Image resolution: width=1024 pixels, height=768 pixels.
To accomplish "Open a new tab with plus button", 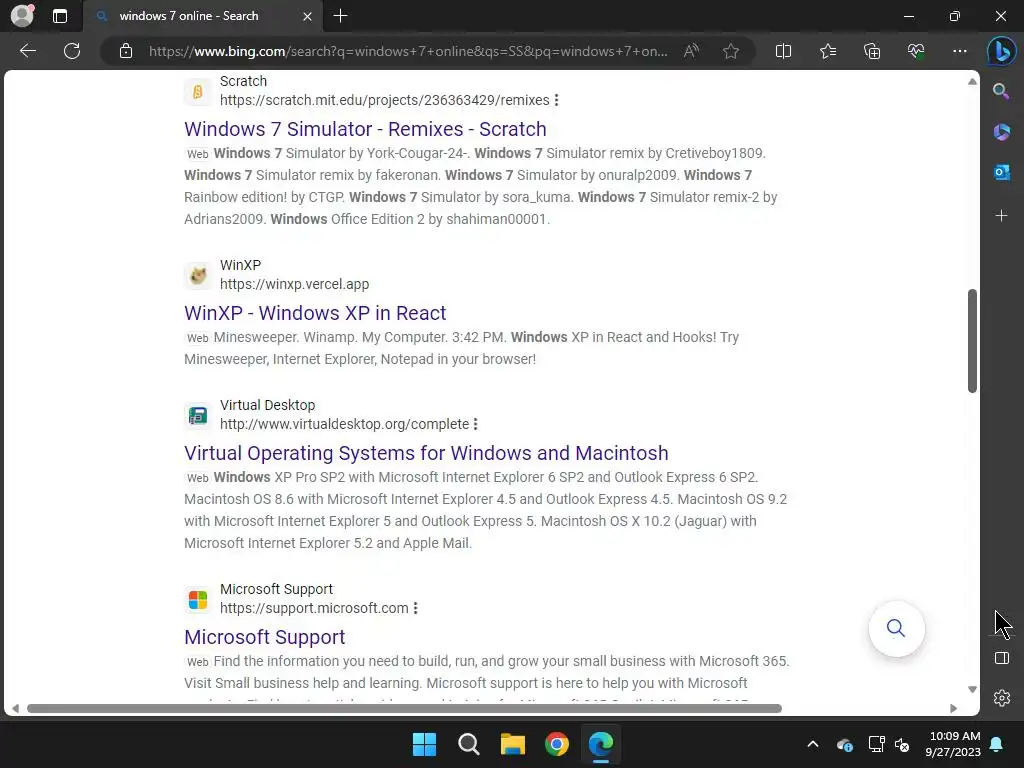I will (x=340, y=16).
